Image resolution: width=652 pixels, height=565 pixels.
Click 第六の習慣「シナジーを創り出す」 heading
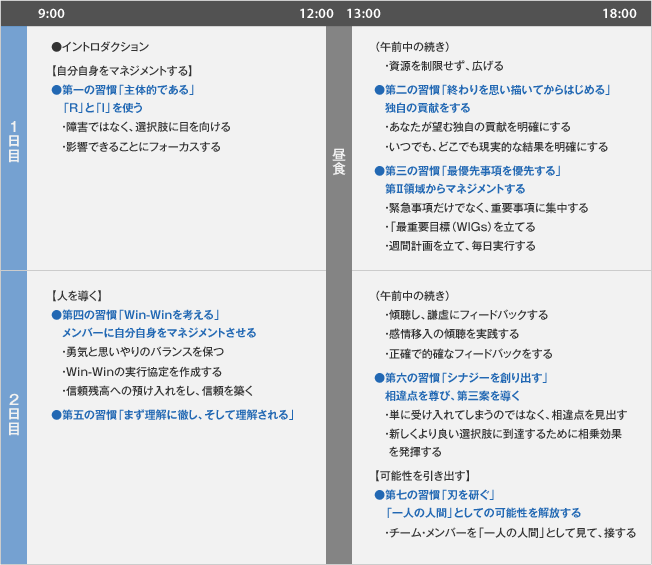click(x=461, y=378)
